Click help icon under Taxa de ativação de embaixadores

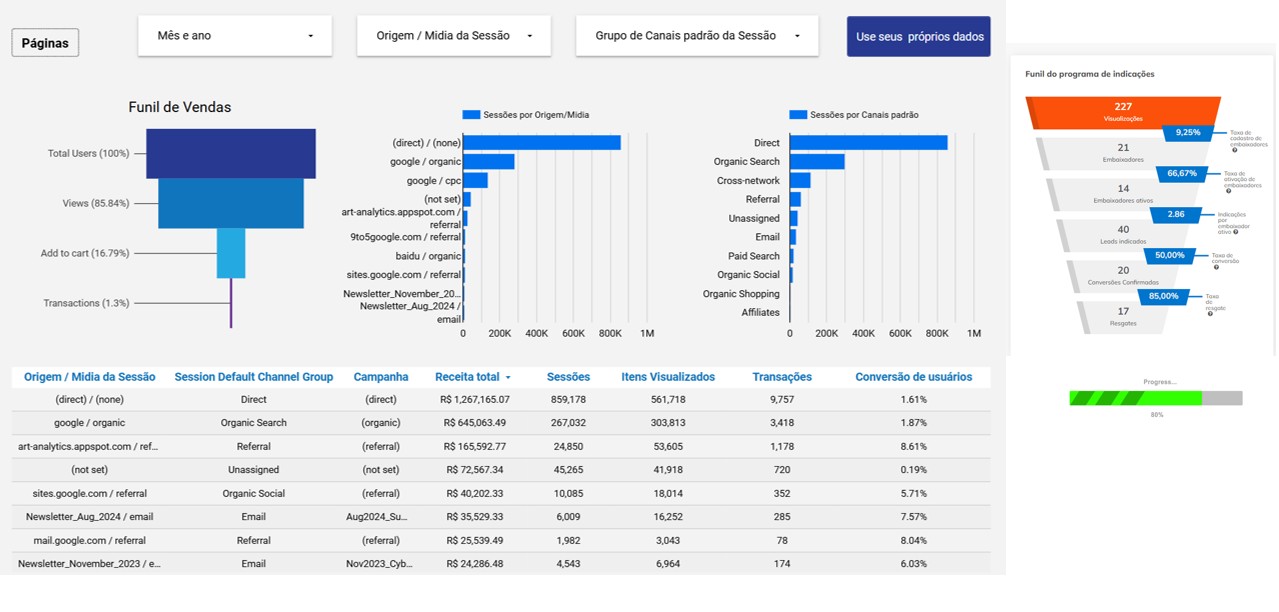click(x=1229, y=191)
